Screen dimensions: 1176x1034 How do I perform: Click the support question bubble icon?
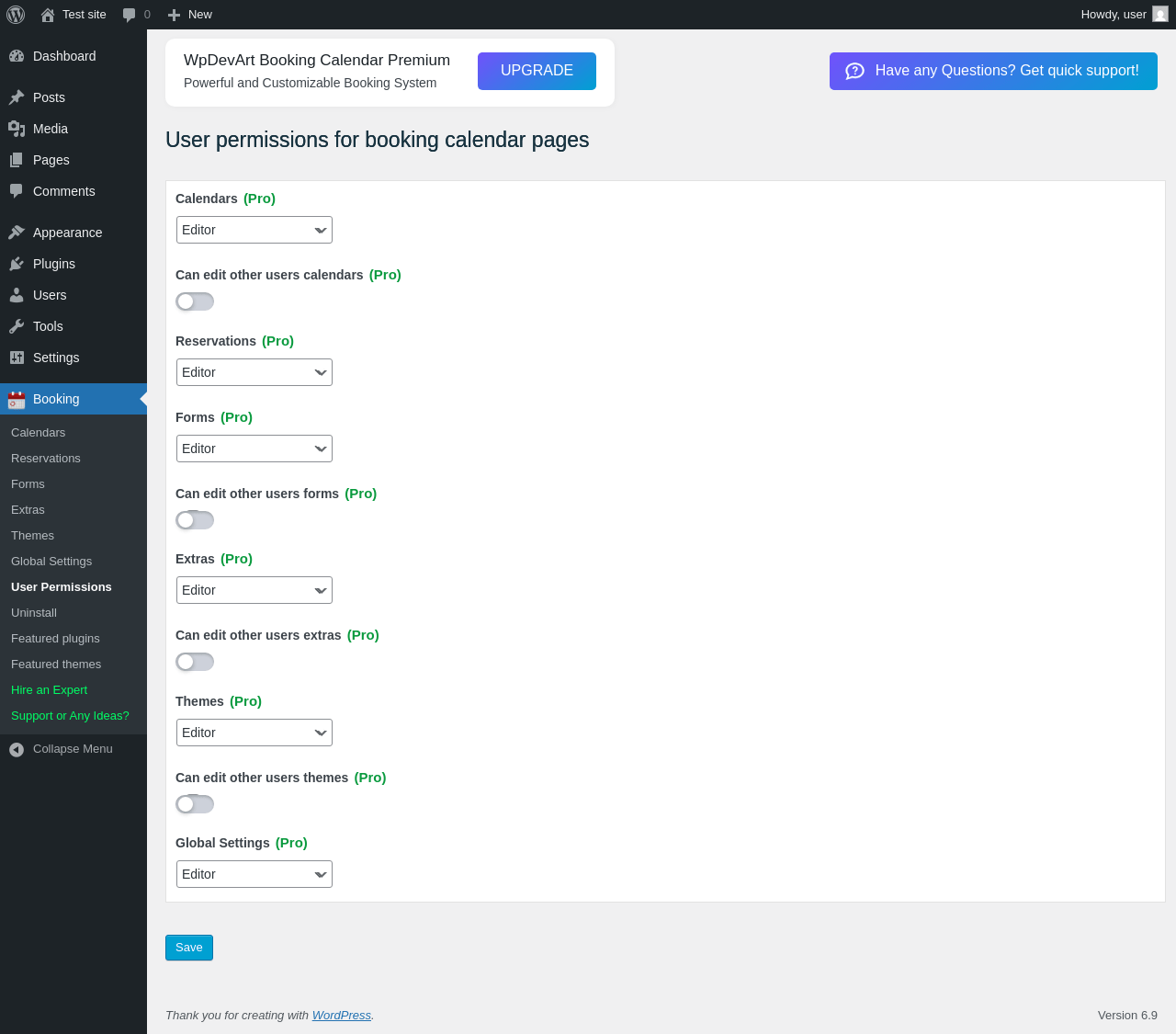(x=854, y=71)
